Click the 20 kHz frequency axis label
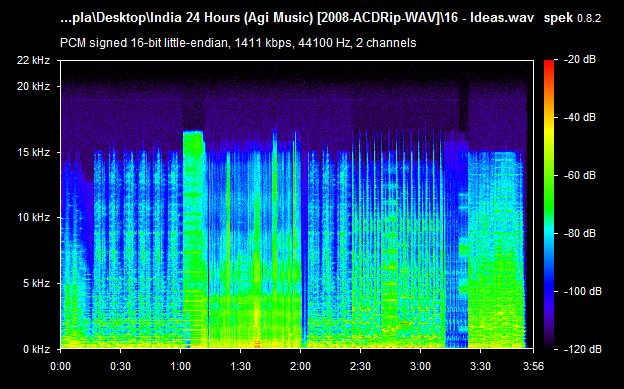 coord(33,86)
